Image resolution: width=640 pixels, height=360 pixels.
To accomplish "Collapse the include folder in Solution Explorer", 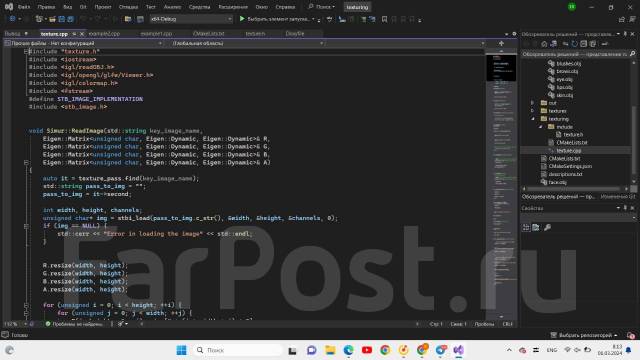I will [x=540, y=127].
